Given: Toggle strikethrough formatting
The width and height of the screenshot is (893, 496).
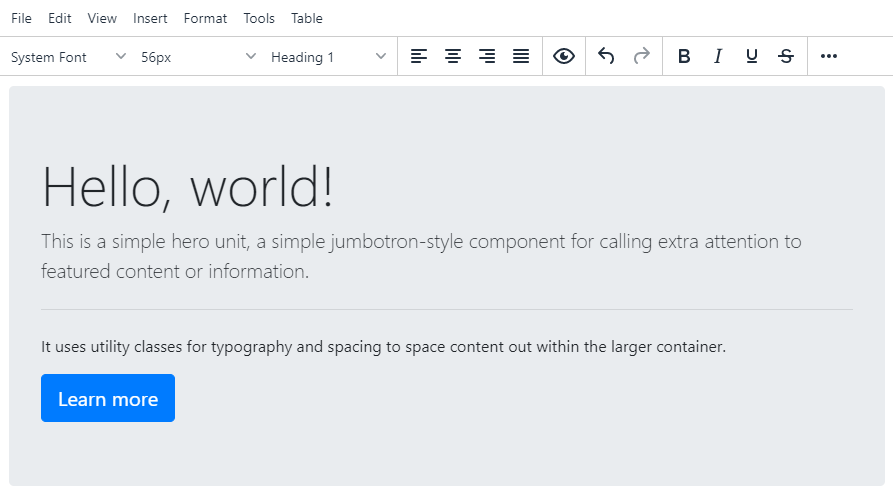Looking at the screenshot, I should click(786, 56).
